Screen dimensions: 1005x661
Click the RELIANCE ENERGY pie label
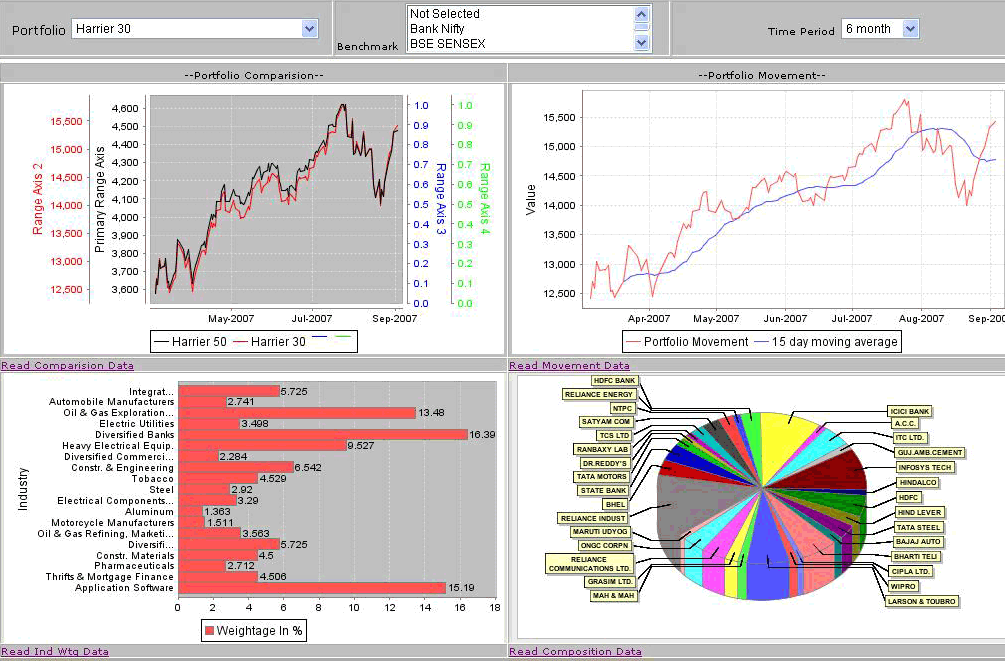click(599, 394)
